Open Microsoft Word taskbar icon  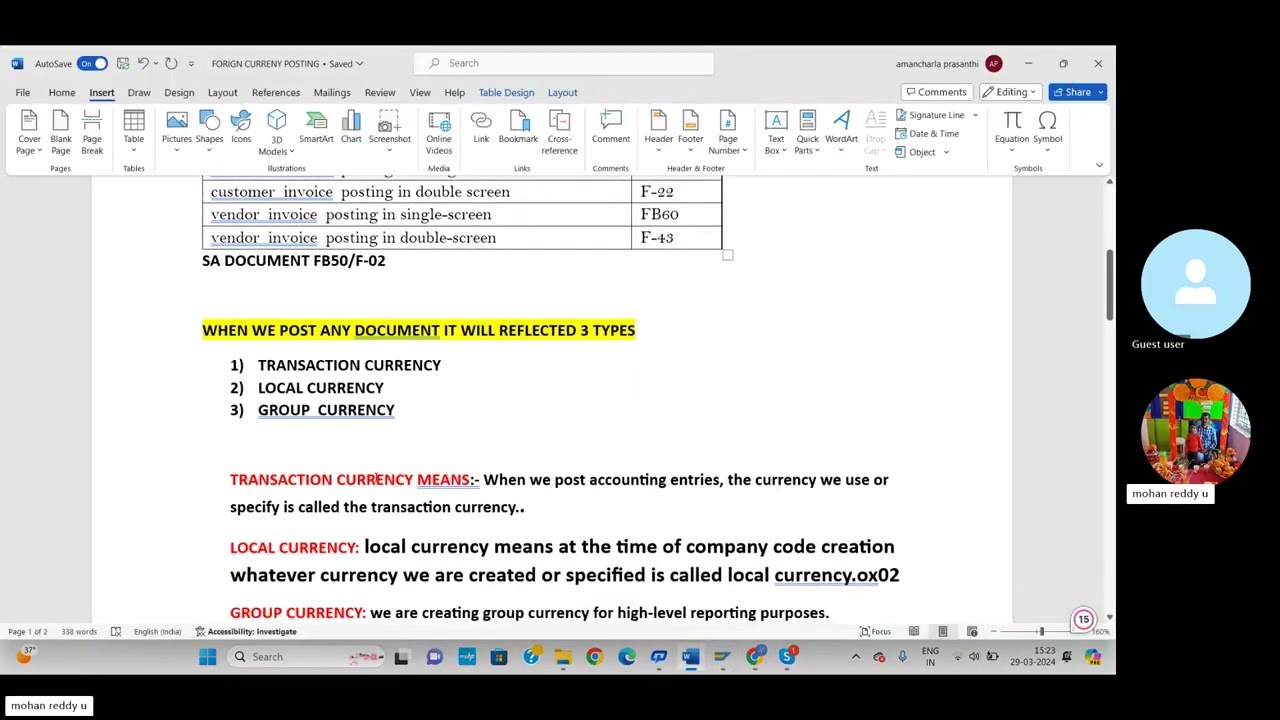coord(690,657)
